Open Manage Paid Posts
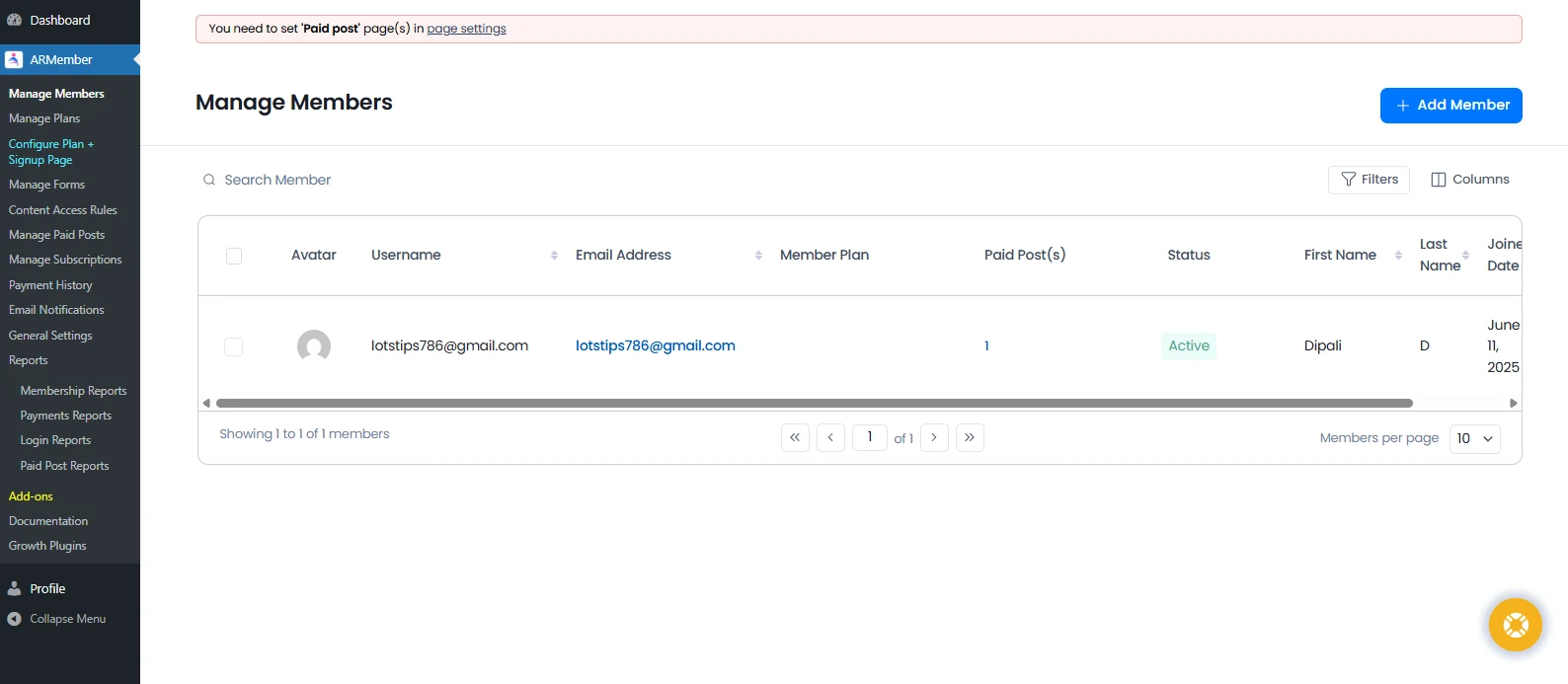Image resolution: width=1568 pixels, height=684 pixels. click(x=56, y=235)
